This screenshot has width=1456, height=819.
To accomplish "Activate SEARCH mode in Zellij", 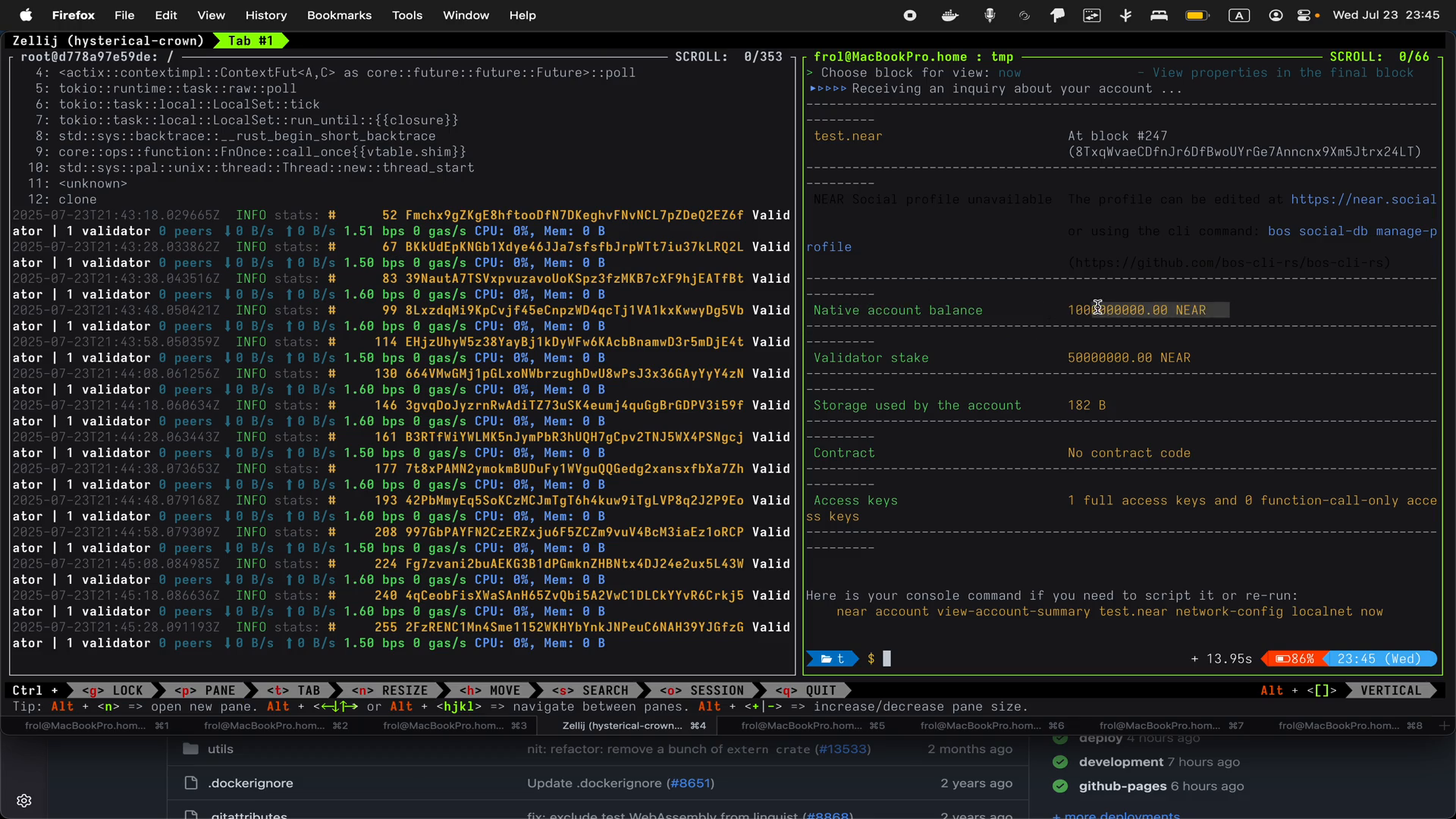I will click(x=592, y=690).
